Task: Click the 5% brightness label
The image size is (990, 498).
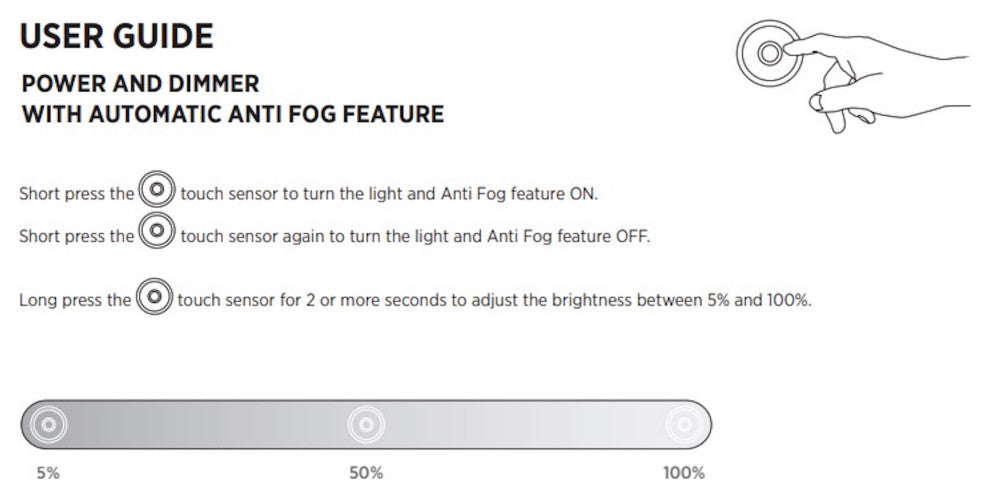Action: click(x=47, y=473)
